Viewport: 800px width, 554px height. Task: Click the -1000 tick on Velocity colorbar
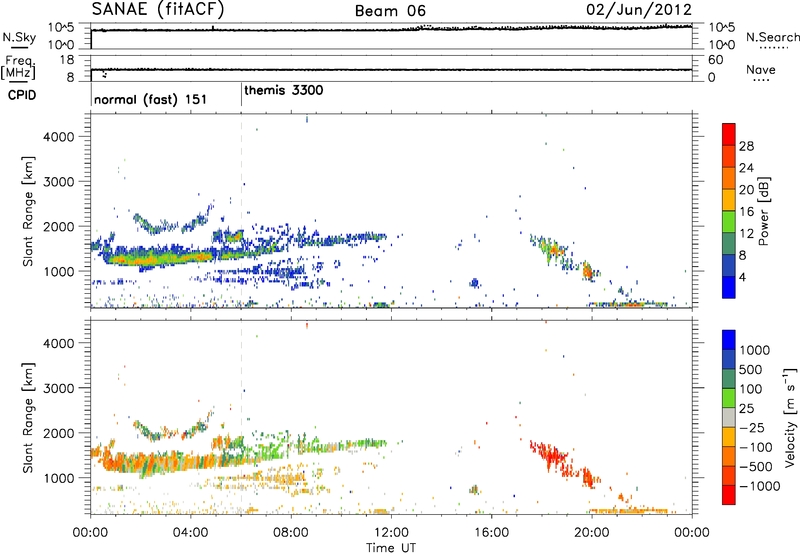[759, 486]
